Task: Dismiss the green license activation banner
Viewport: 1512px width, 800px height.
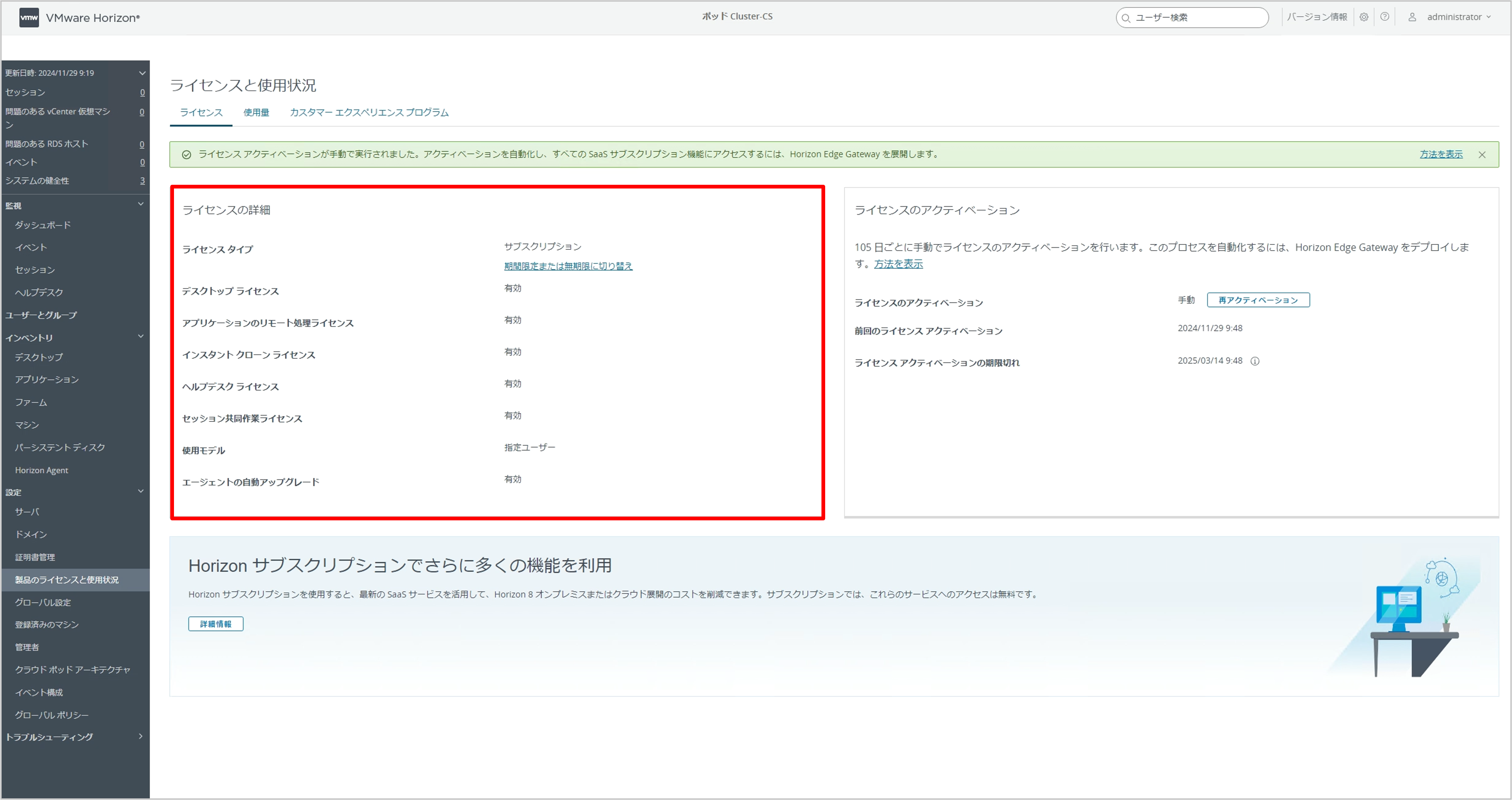Action: (1482, 155)
